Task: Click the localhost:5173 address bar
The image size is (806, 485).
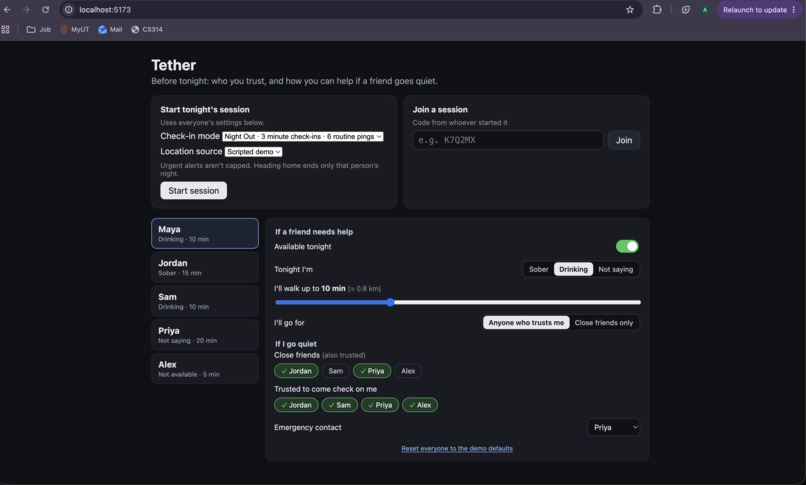Action: pos(350,10)
